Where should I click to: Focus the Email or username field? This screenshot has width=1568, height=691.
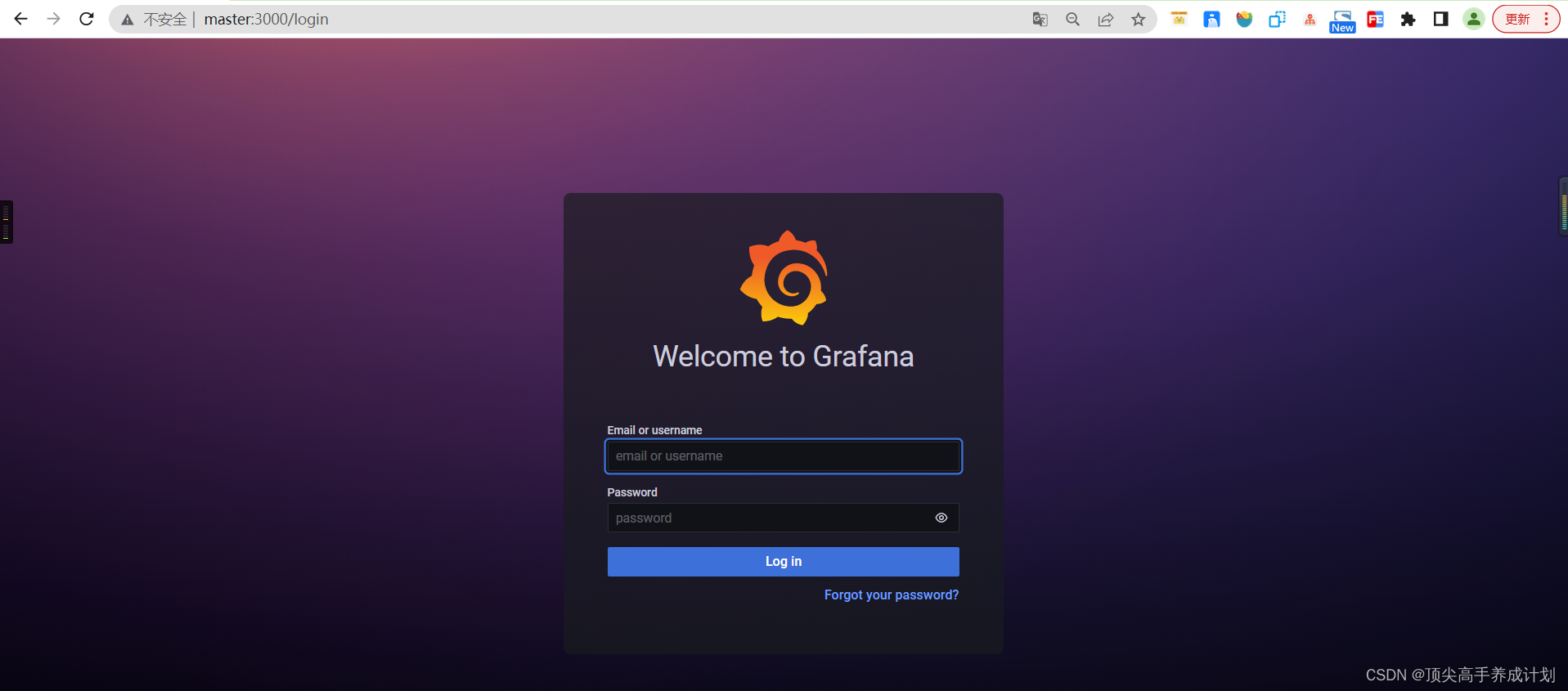784,456
